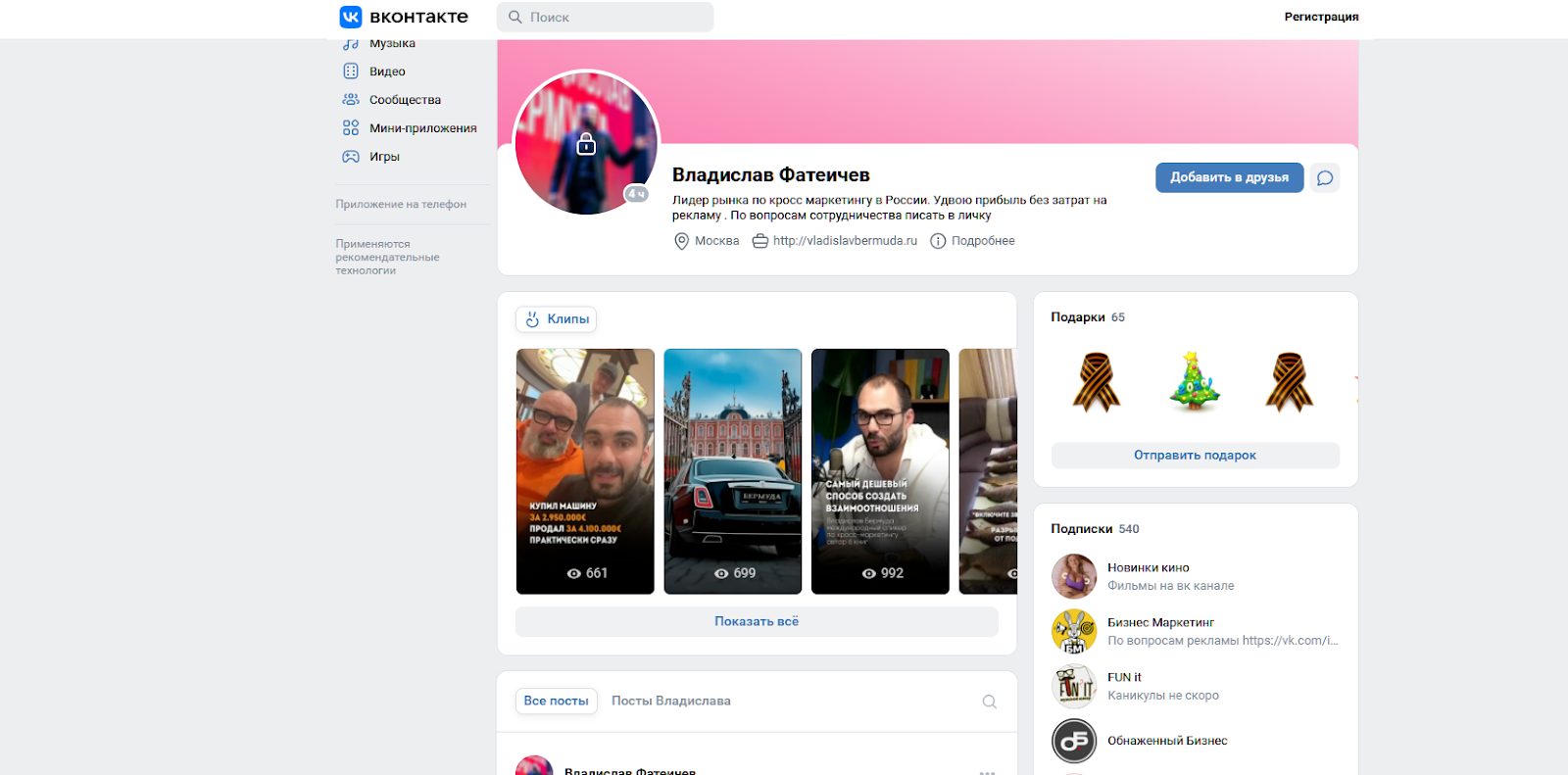Screen dimensions: 1568x775
Task: Open the Обнаженный Бизнес community avatar
Action: tap(1073, 741)
